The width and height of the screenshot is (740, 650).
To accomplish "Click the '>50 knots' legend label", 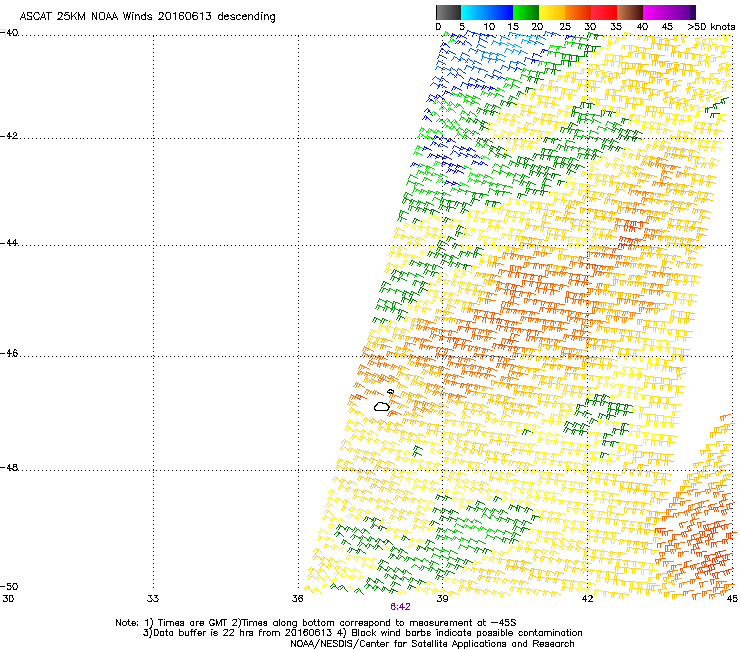I will tap(711, 27).
